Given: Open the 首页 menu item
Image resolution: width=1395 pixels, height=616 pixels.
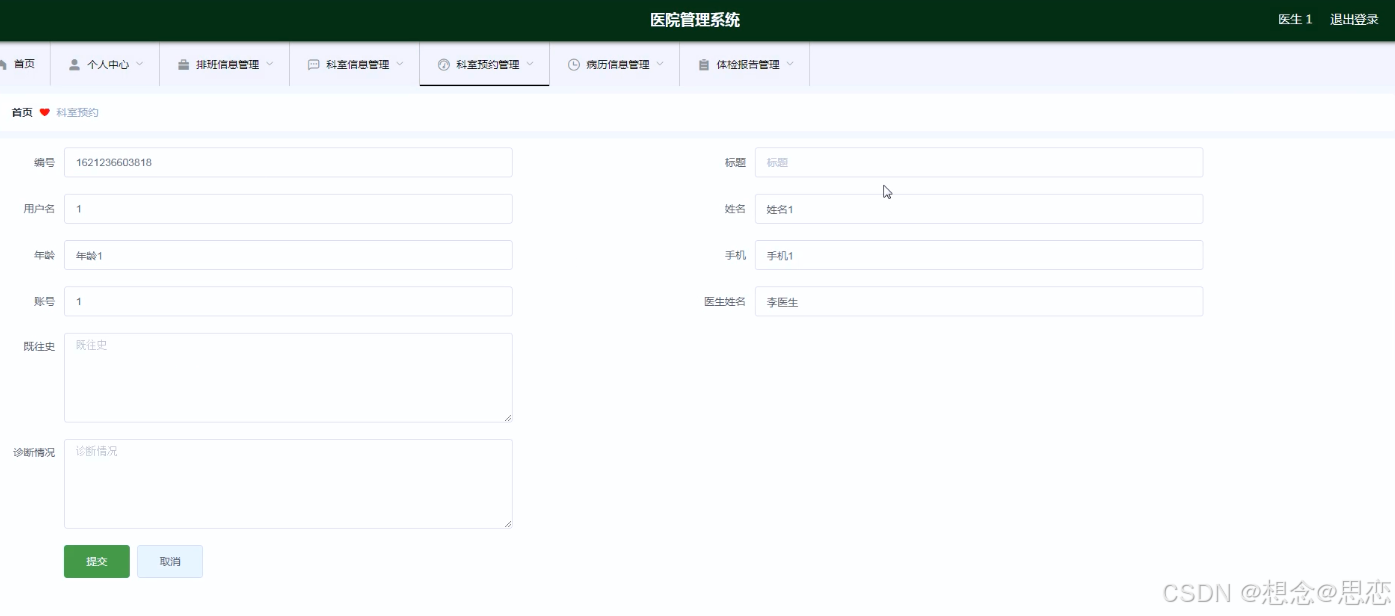Looking at the screenshot, I should [x=24, y=64].
